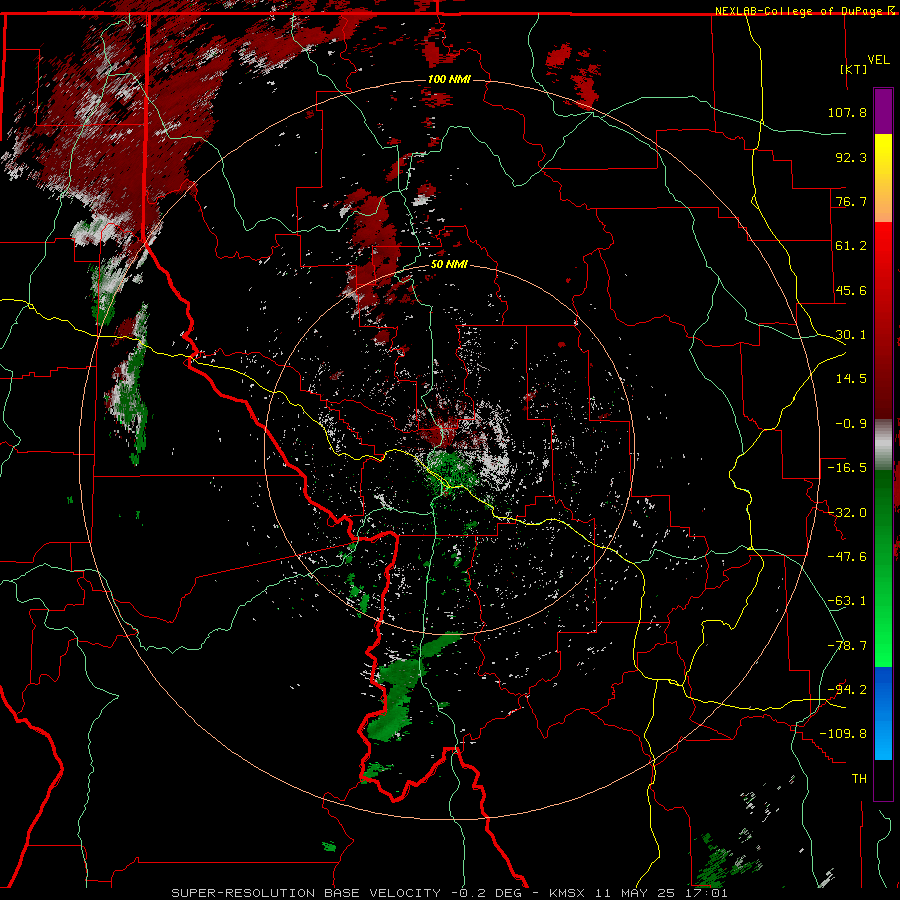Image resolution: width=900 pixels, height=900 pixels.
Task: Select the 92.3 scale value
Action: pyautogui.click(x=851, y=157)
